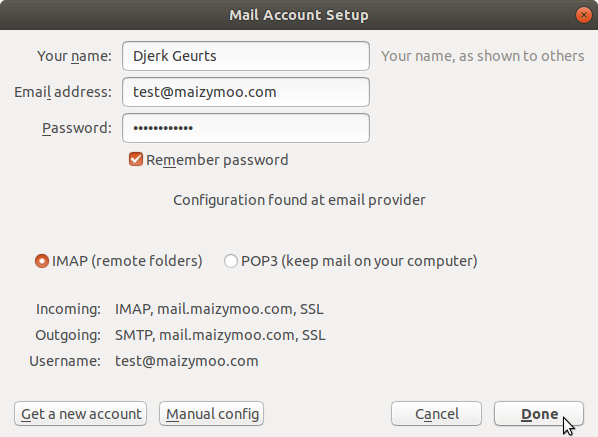Click the Remember password label text
This screenshot has height=437, width=598.
(x=217, y=160)
